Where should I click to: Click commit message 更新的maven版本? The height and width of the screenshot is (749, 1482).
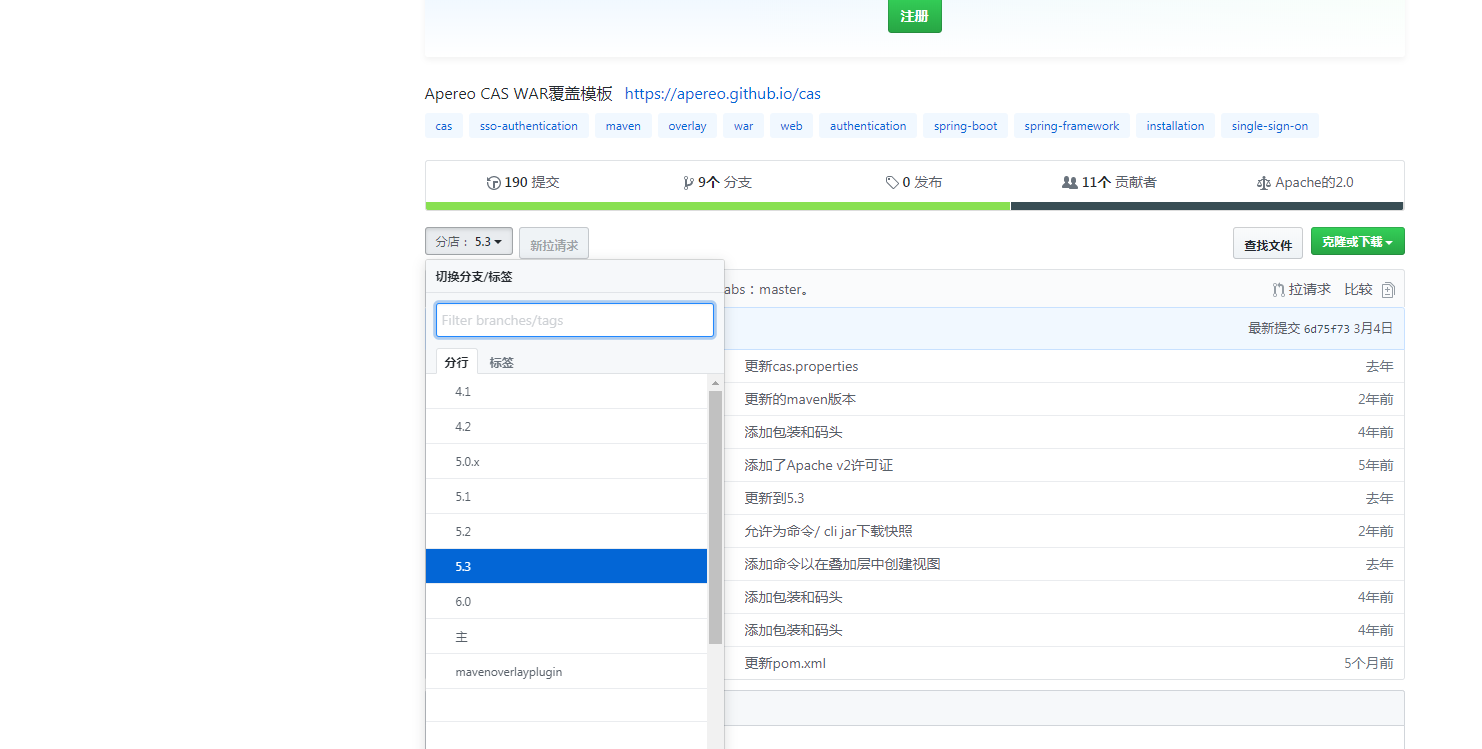click(800, 399)
